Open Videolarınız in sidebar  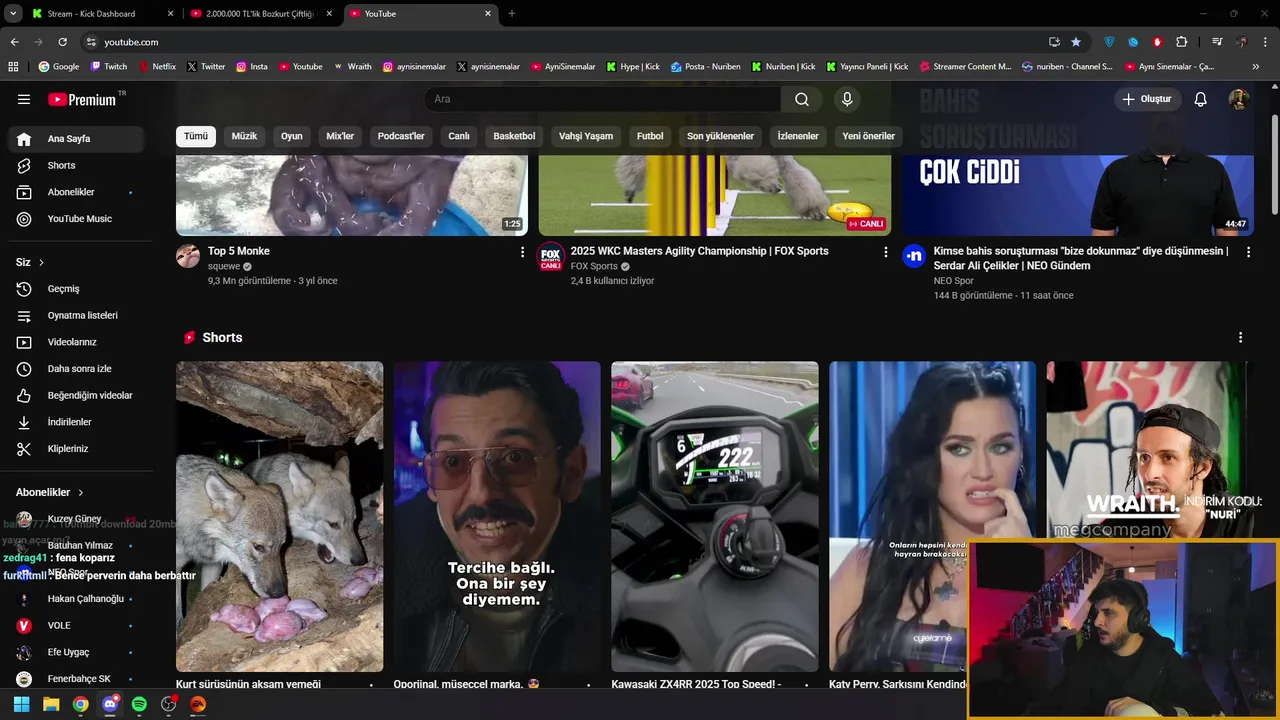coord(76,342)
